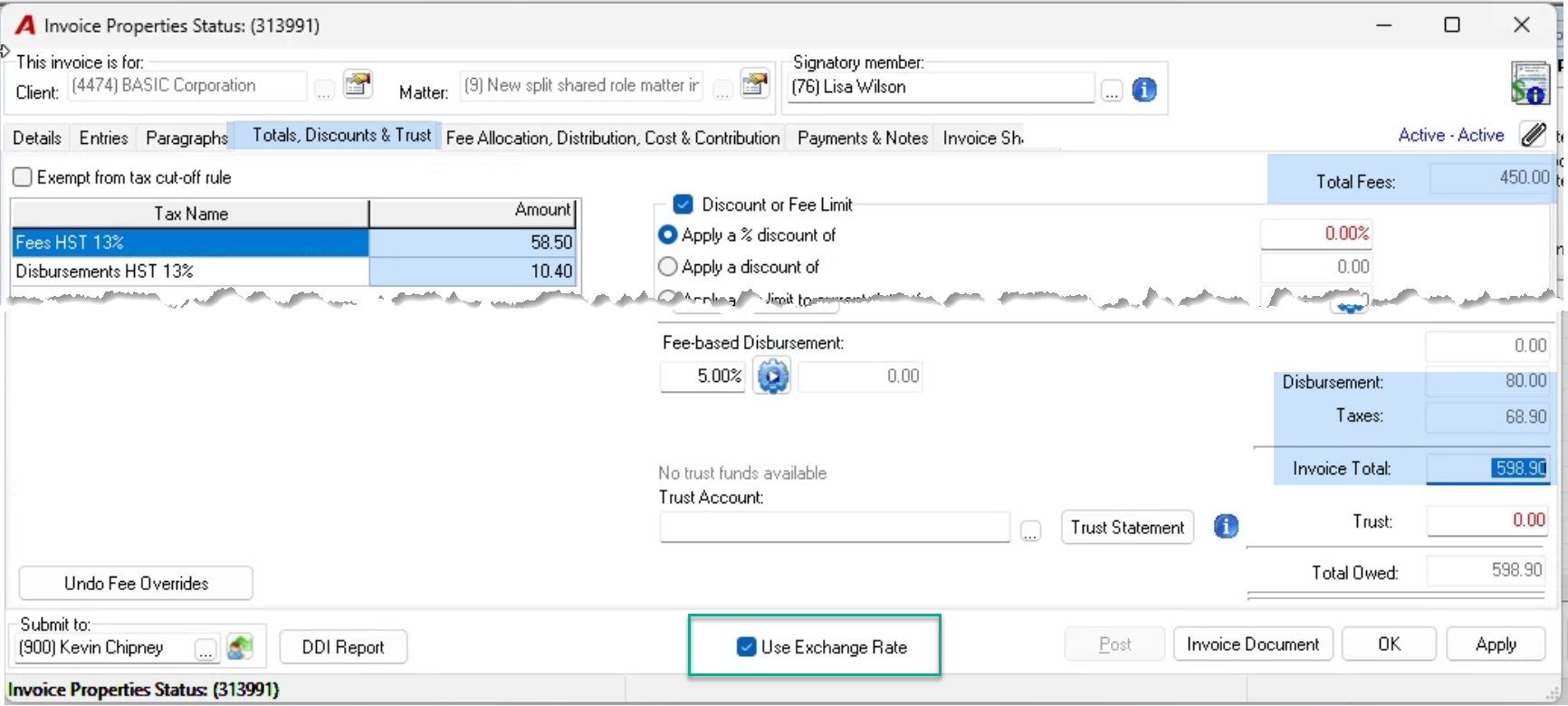
Task: Open Fee Allocation, Distribution, Cost & Contribution tab
Action: click(613, 138)
